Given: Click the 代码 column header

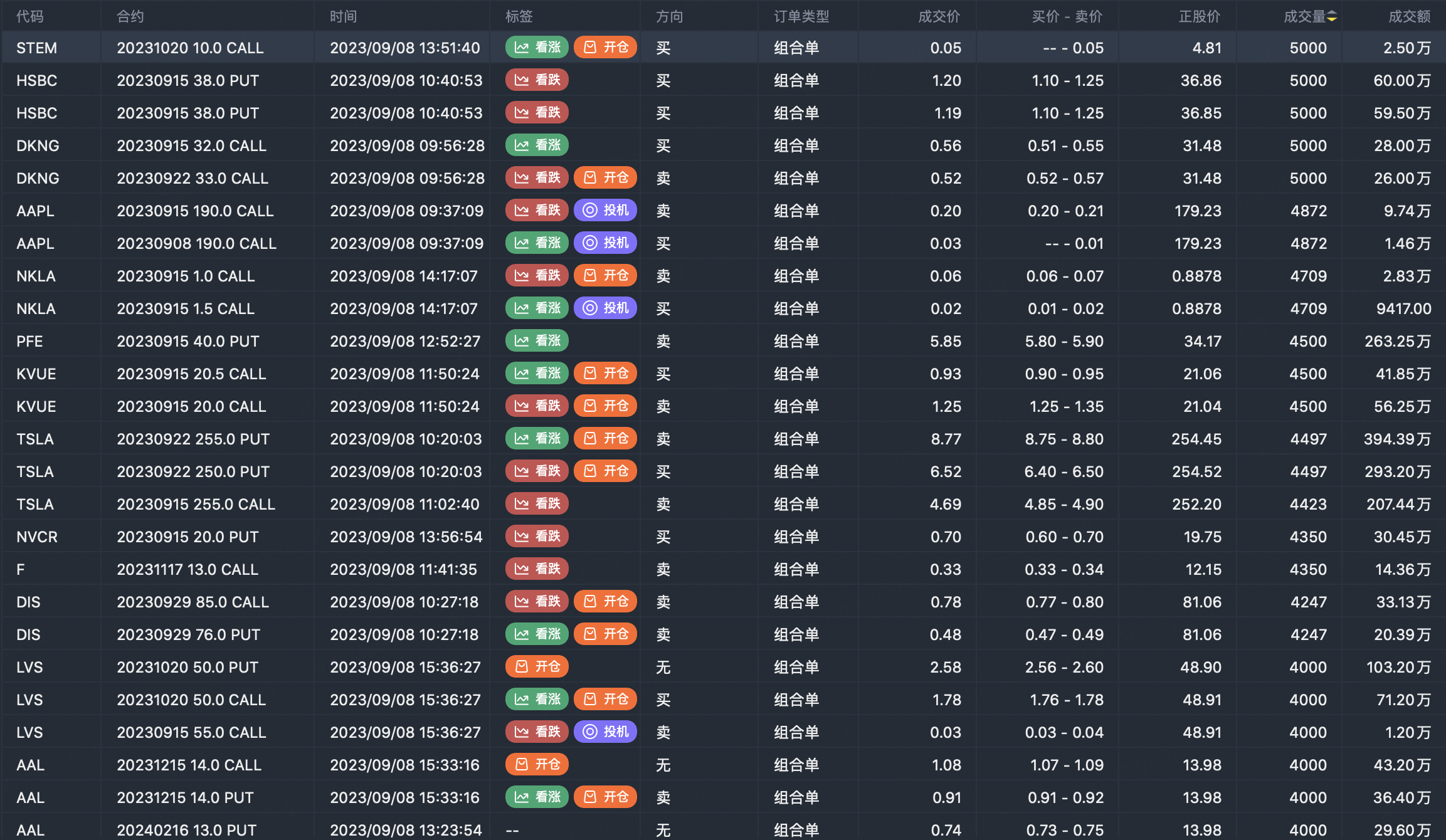Looking at the screenshot, I should pyautogui.click(x=29, y=16).
